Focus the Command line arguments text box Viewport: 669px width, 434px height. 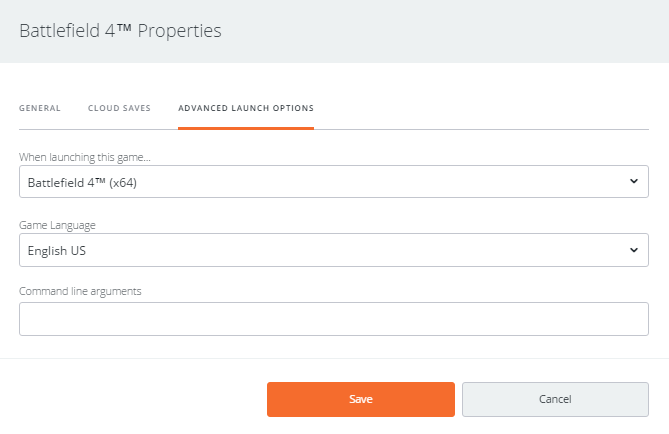pos(334,319)
